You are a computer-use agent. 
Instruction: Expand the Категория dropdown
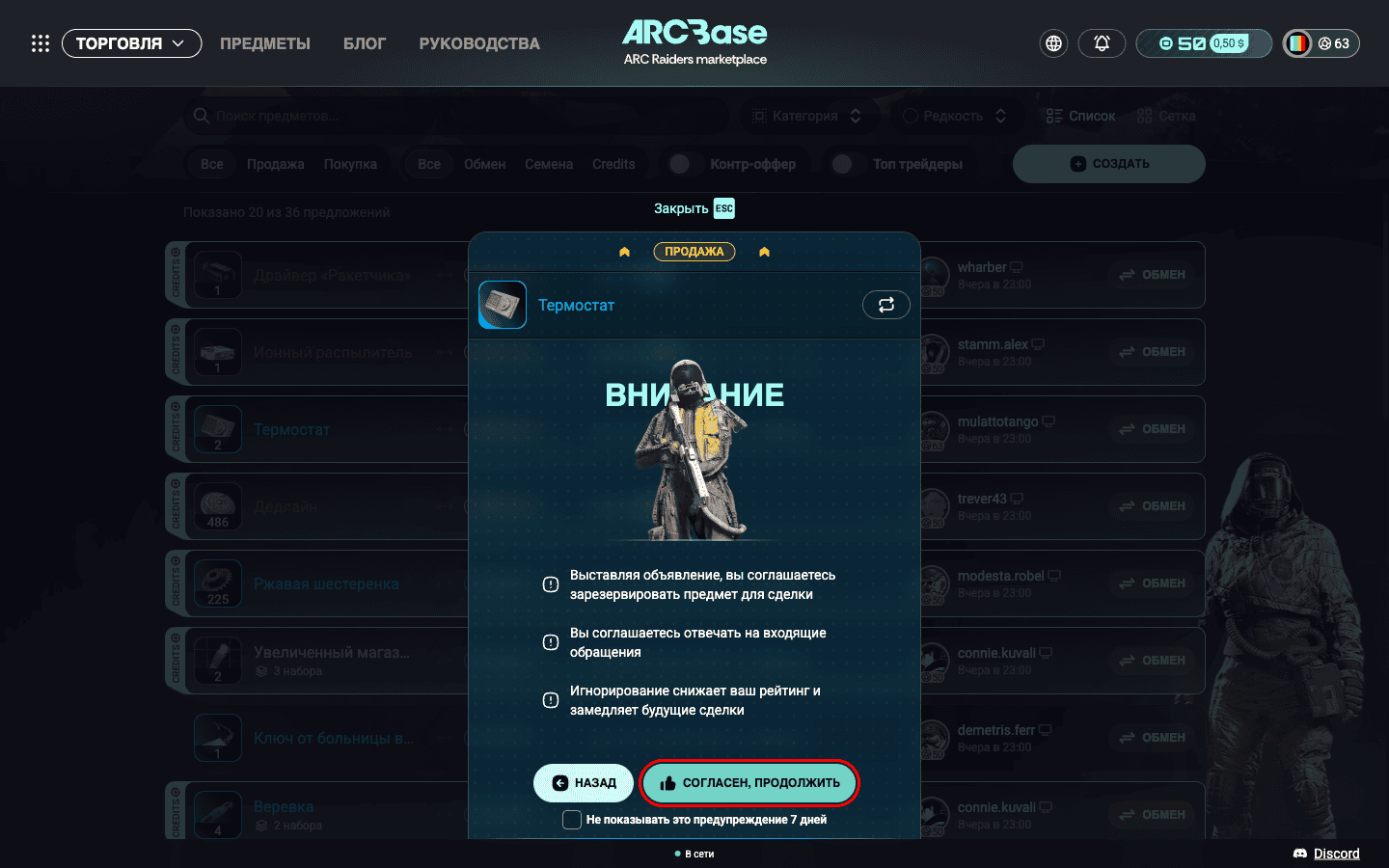pos(806,116)
